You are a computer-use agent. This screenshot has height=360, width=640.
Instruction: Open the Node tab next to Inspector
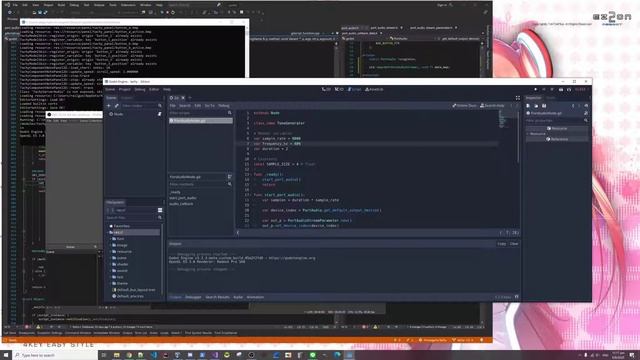[551, 98]
